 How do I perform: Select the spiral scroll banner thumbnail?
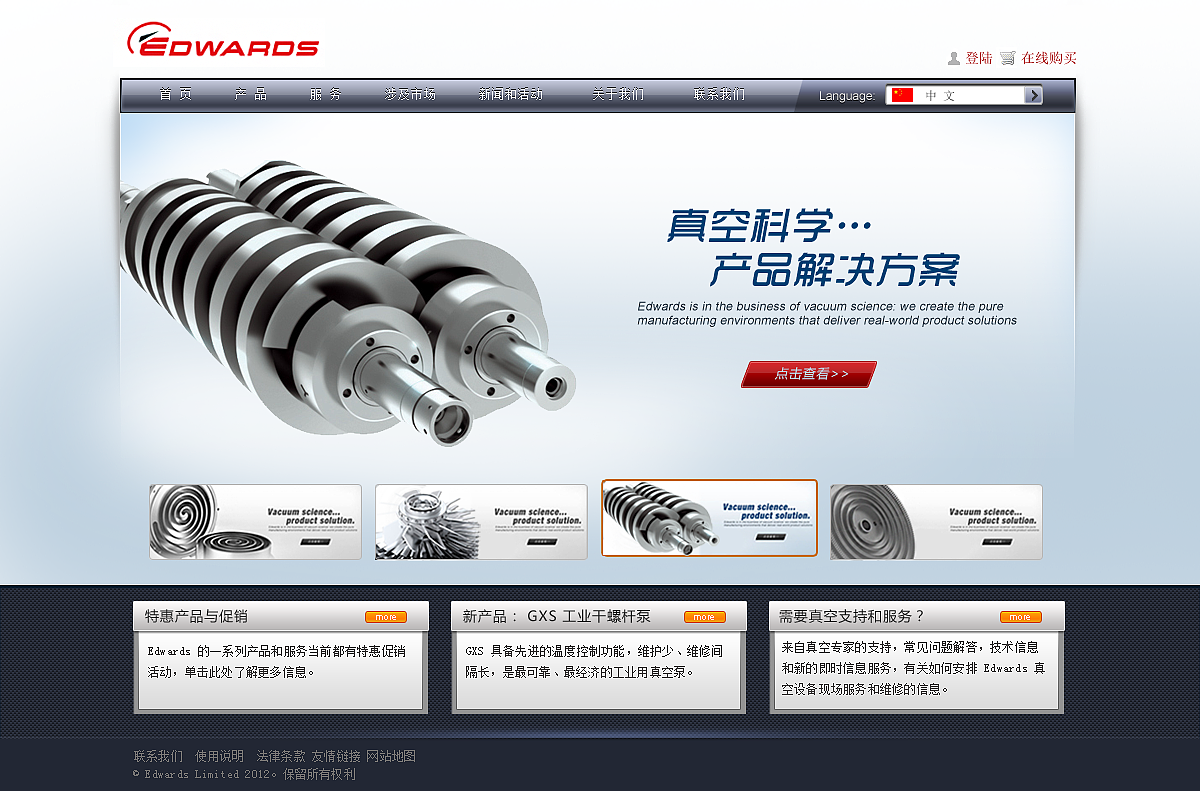pyautogui.click(x=256, y=522)
